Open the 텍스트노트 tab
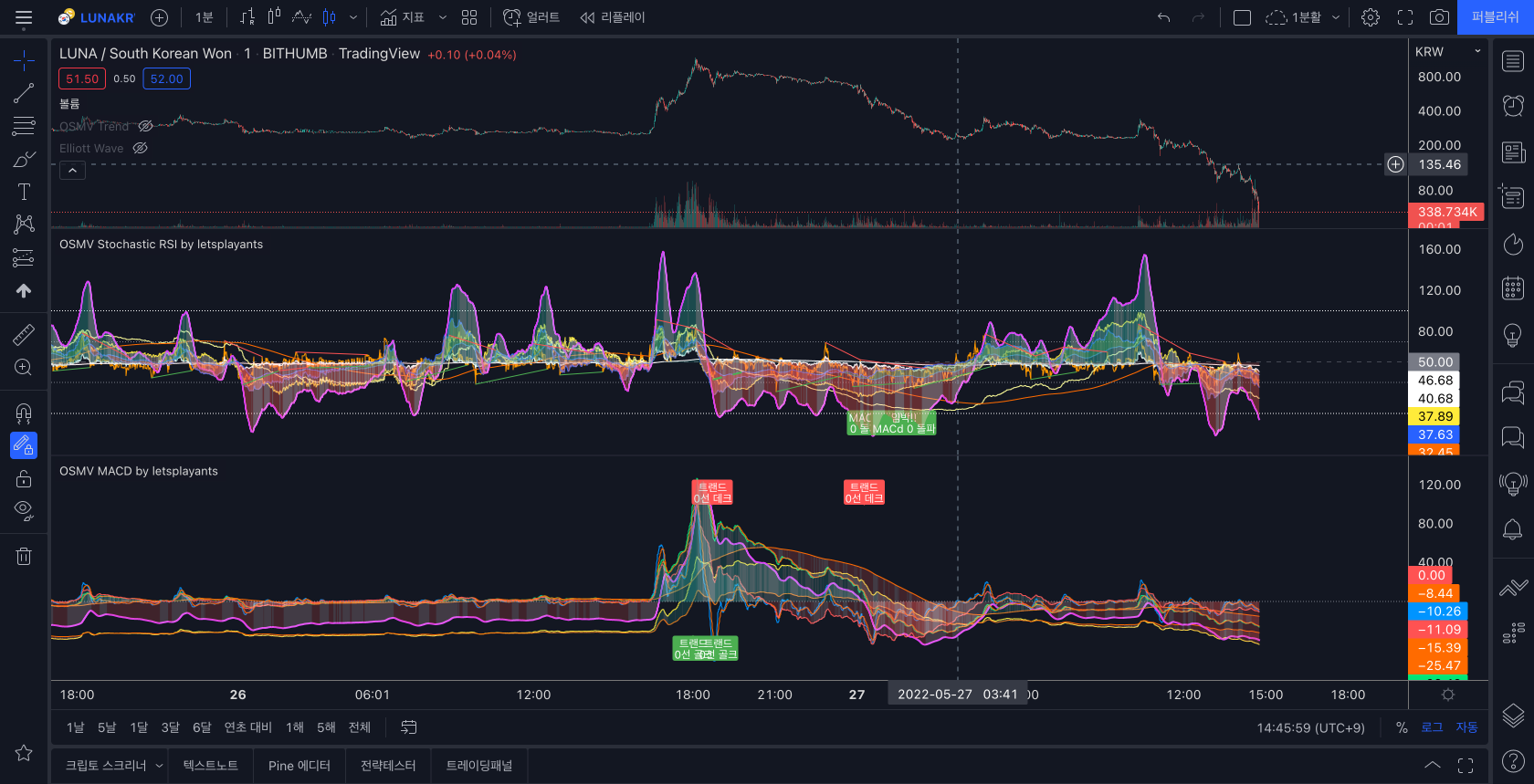This screenshot has height=784, width=1534. tap(210, 766)
